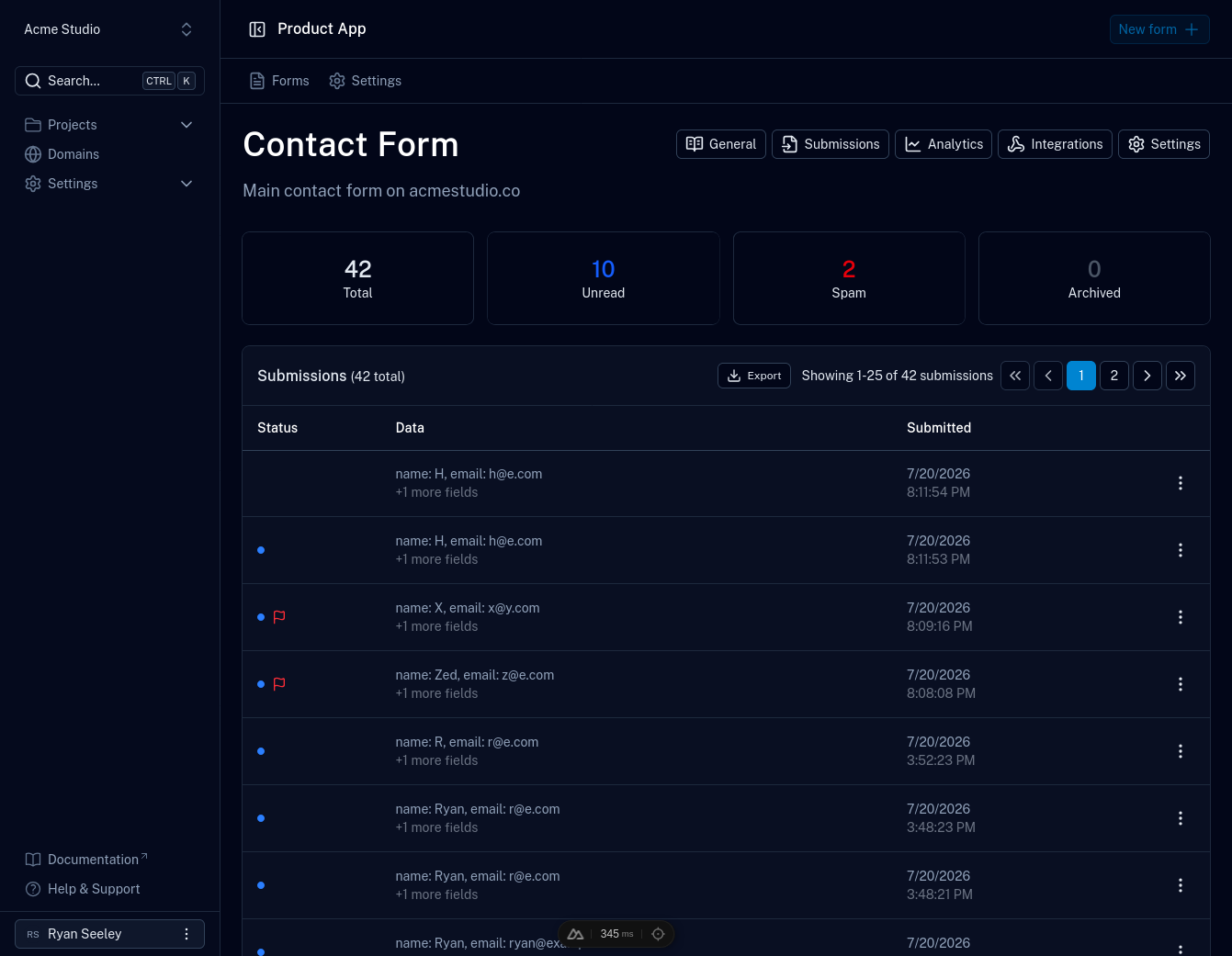Click the Nuxt DevTools logo icon
This screenshot has height=956, width=1232.
pyautogui.click(x=576, y=934)
